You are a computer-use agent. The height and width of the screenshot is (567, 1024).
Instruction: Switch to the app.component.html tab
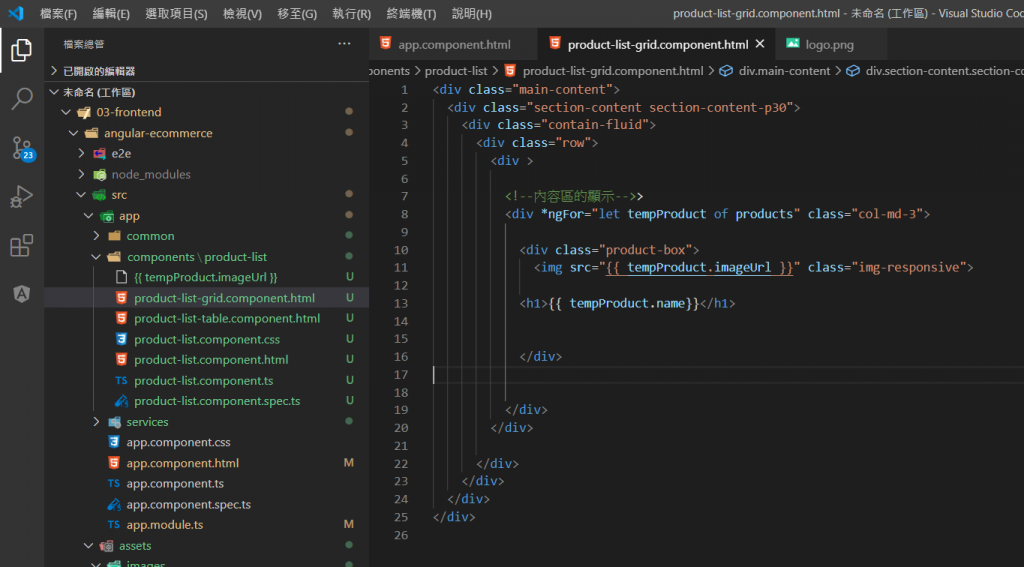click(x=454, y=45)
